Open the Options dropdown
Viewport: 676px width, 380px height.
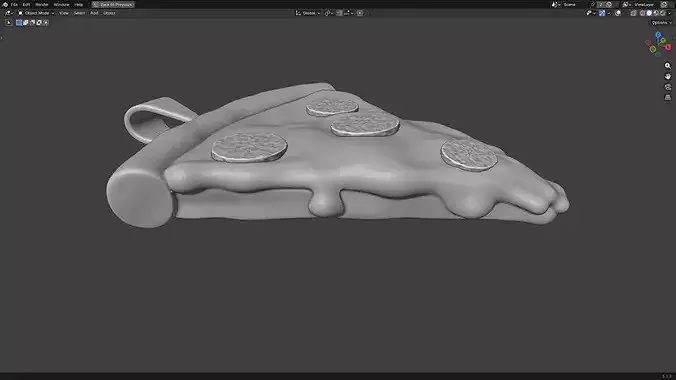(661, 22)
